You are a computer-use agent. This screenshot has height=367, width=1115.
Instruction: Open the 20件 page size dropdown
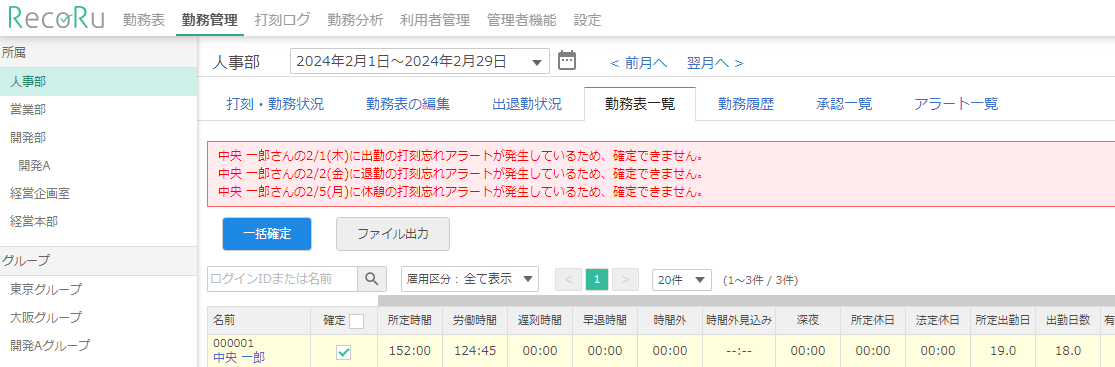(681, 280)
